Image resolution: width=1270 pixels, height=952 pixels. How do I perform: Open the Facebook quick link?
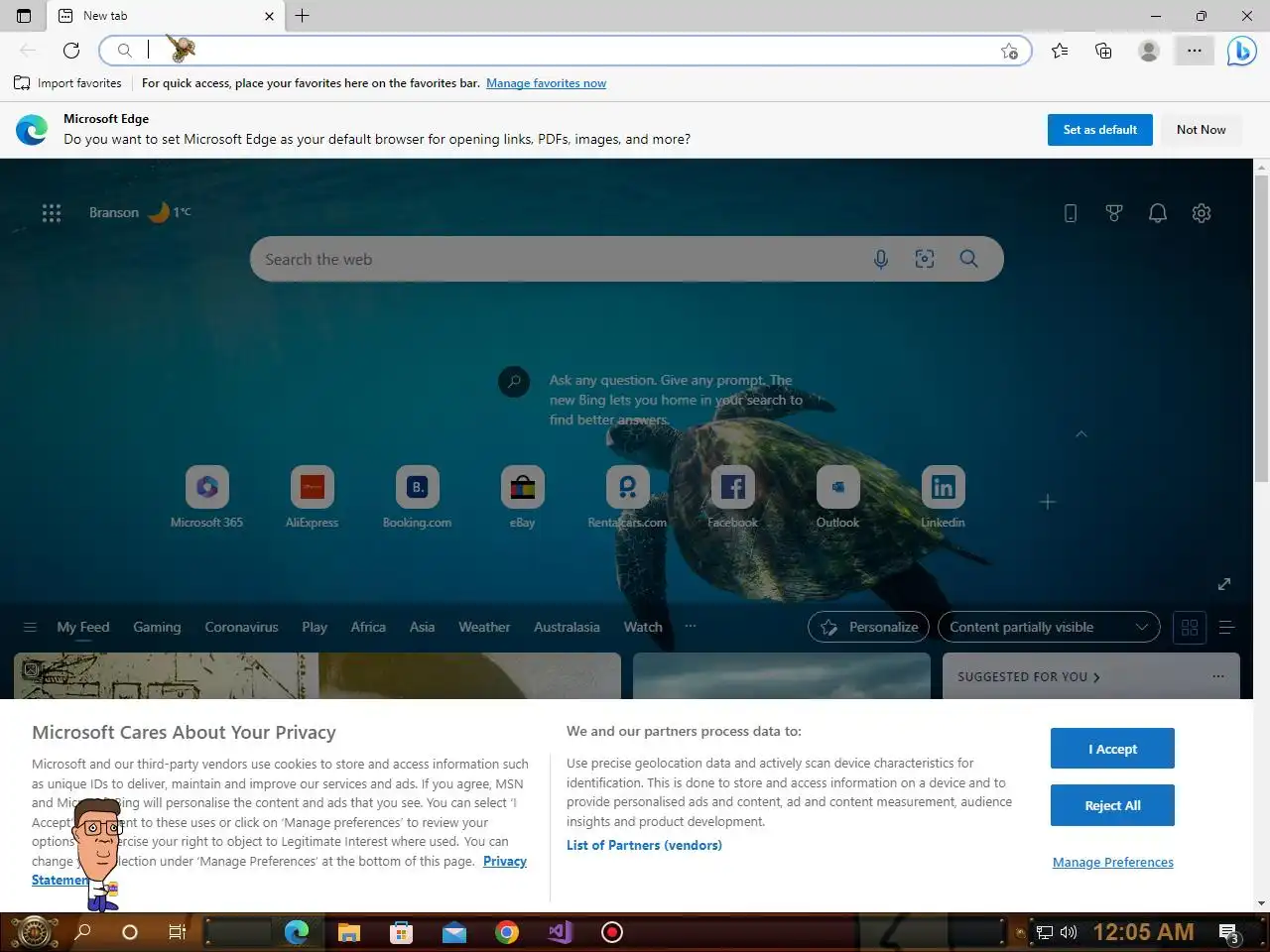pyautogui.click(x=732, y=497)
